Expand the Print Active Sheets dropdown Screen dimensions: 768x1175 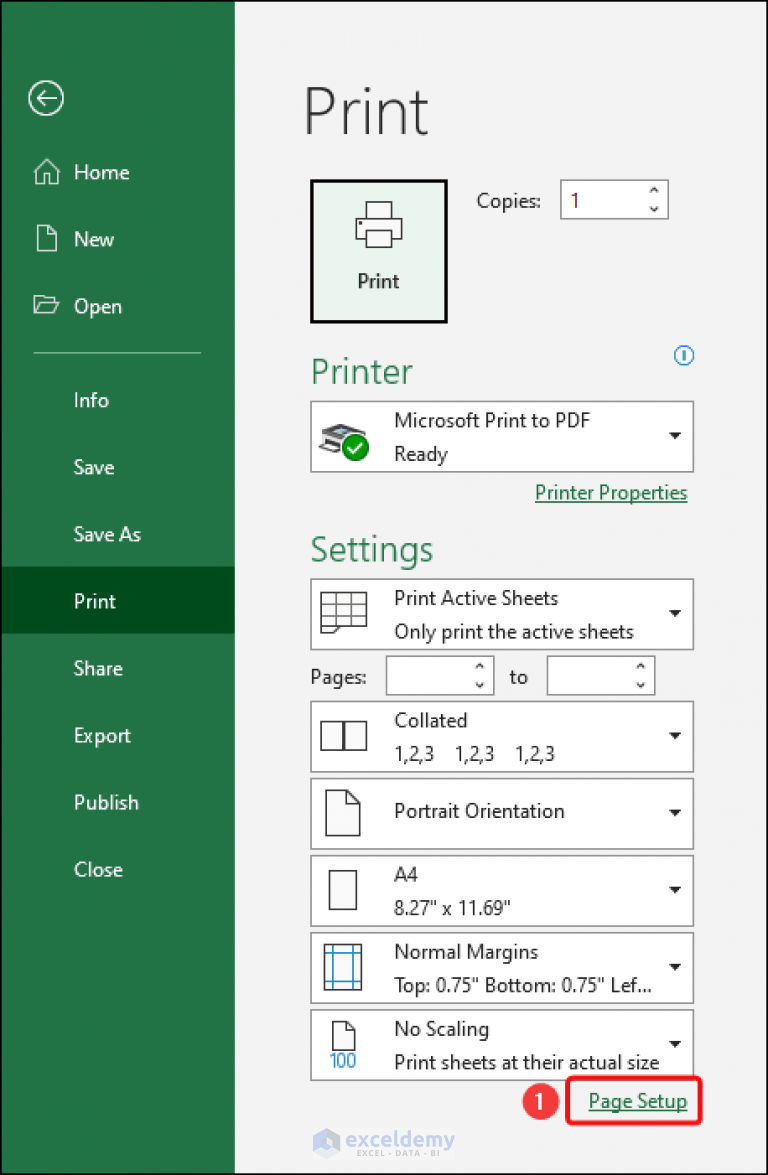(502, 614)
